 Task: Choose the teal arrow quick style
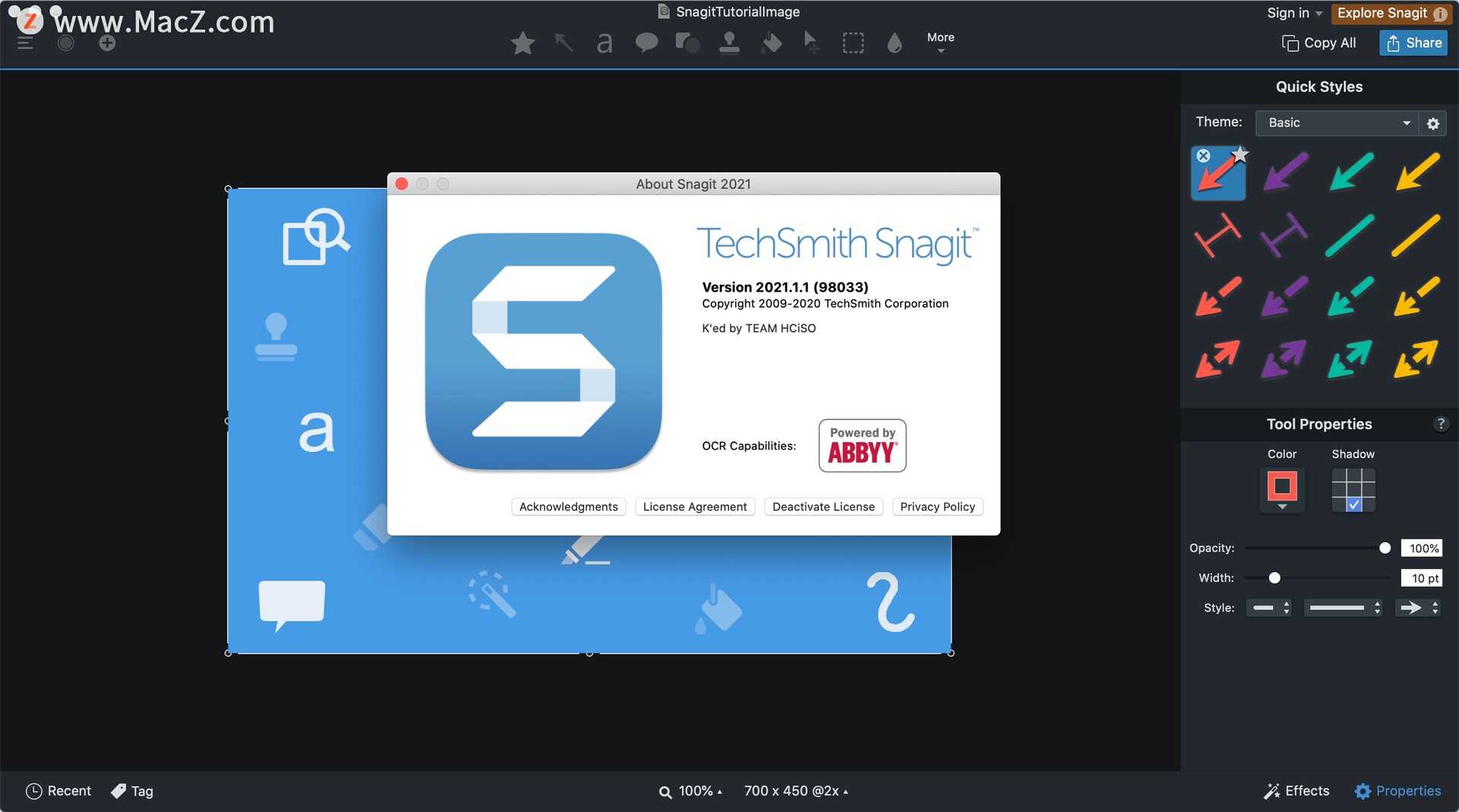pyautogui.click(x=1351, y=172)
